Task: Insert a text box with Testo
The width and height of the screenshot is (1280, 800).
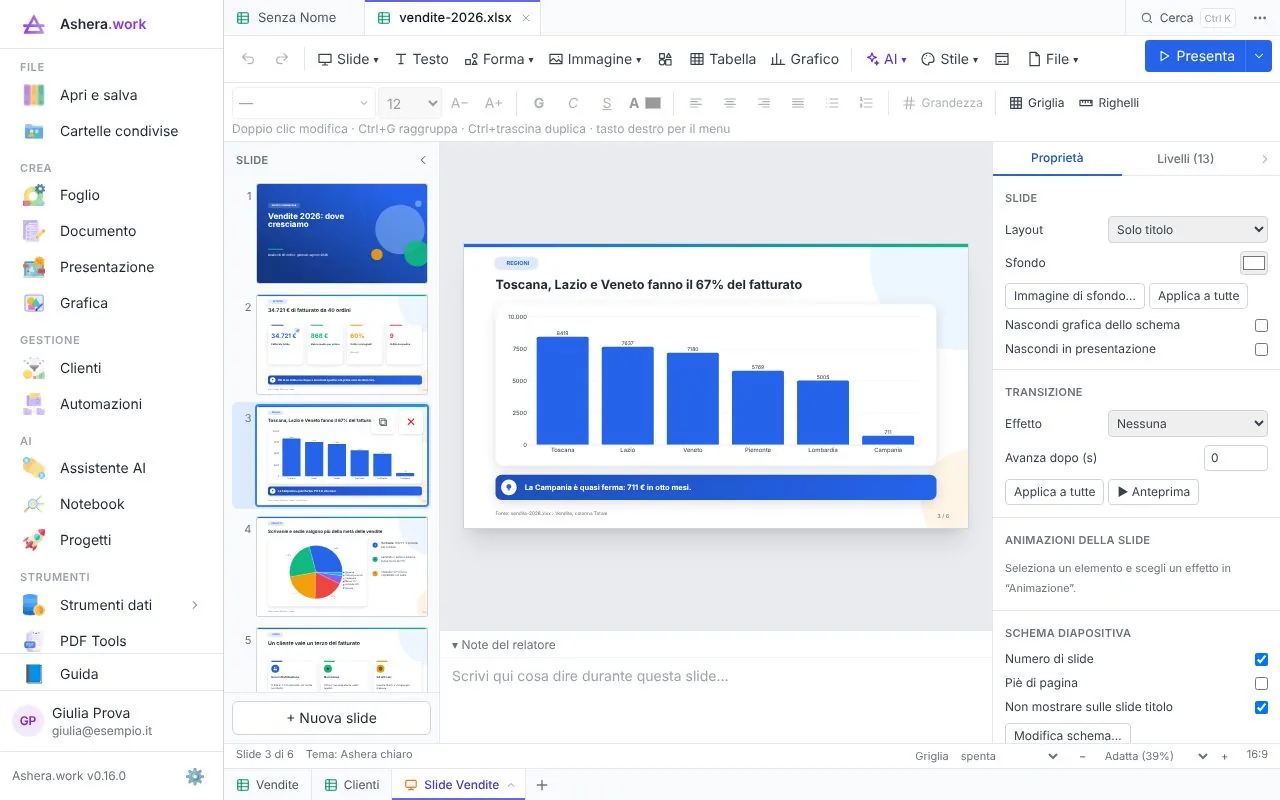Action: coord(422,59)
